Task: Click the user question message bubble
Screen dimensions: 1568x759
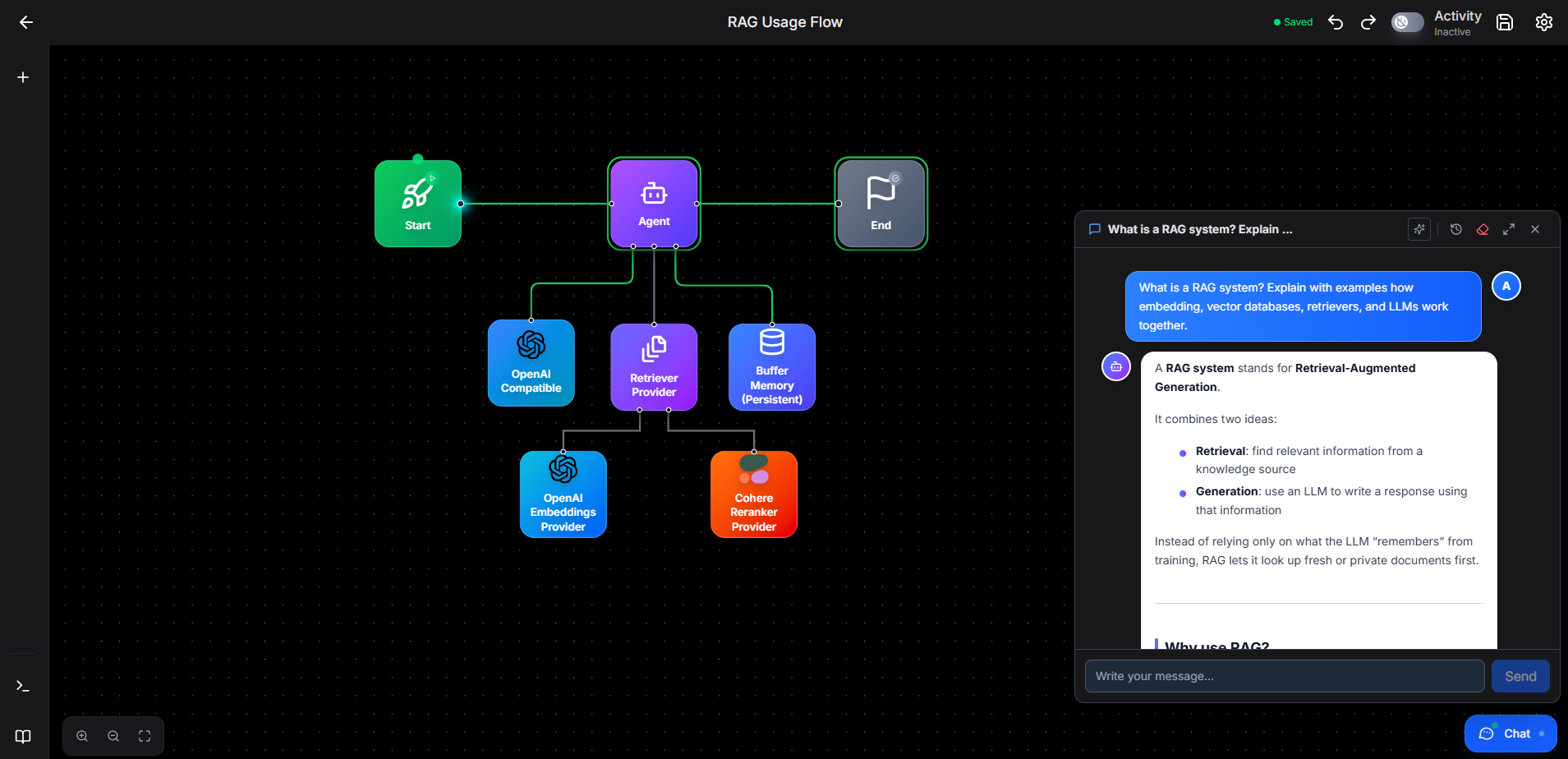Action: coord(1304,306)
